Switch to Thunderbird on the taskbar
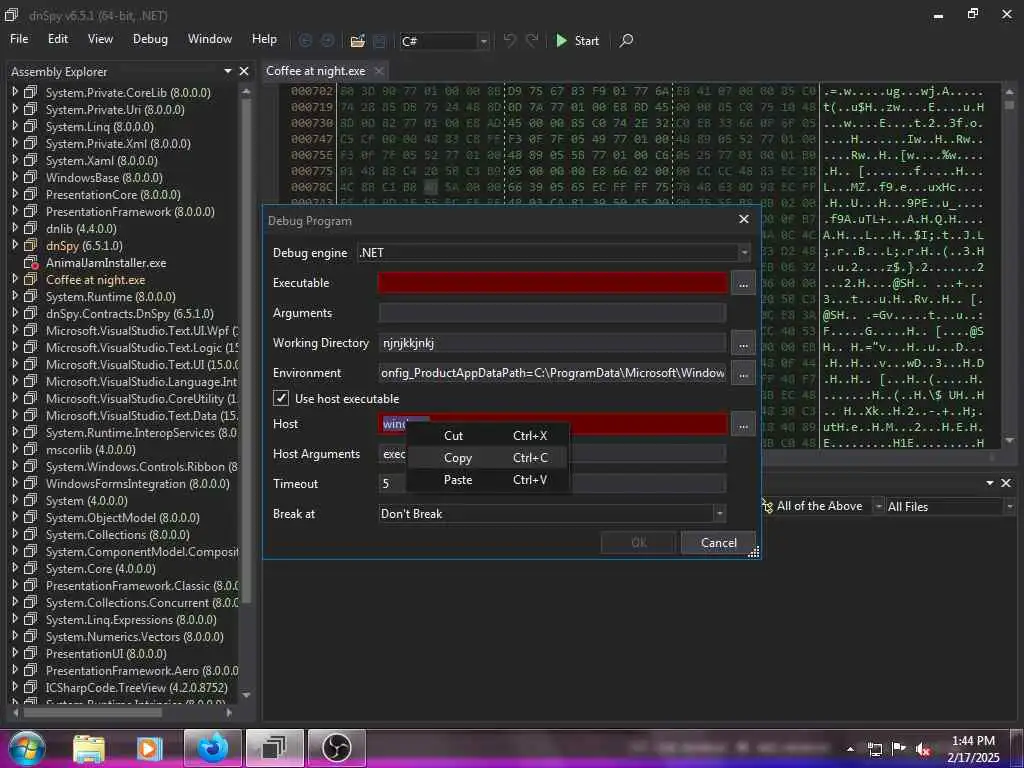 tap(213, 748)
